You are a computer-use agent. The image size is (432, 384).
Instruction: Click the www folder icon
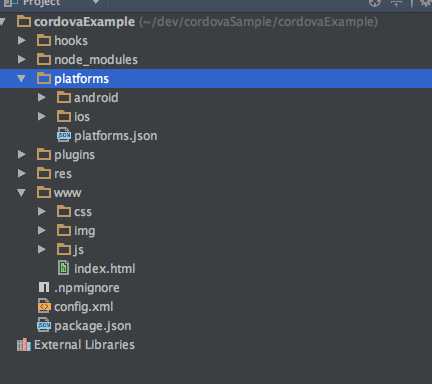coord(44,192)
